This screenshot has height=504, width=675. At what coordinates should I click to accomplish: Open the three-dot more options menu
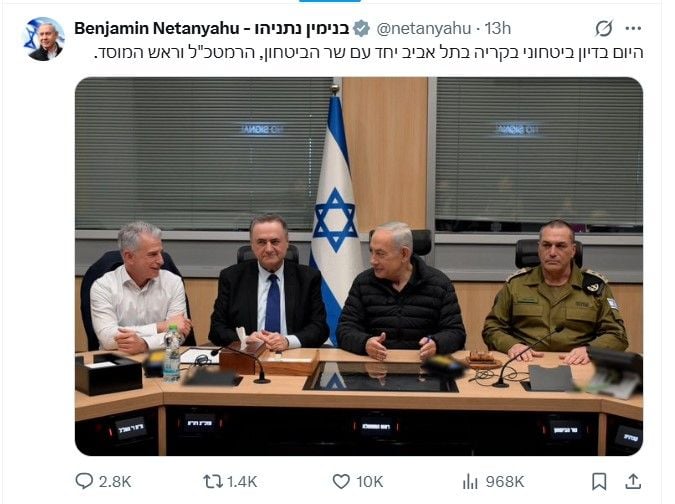[633, 28]
